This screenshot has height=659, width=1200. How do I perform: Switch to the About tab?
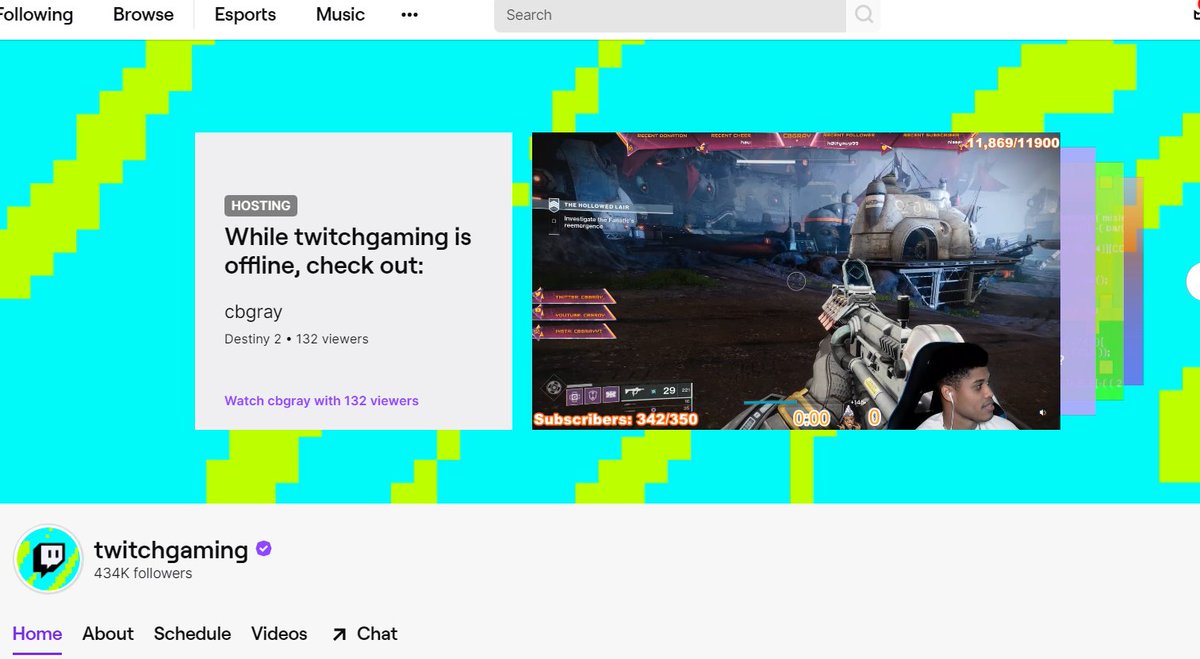click(x=108, y=634)
